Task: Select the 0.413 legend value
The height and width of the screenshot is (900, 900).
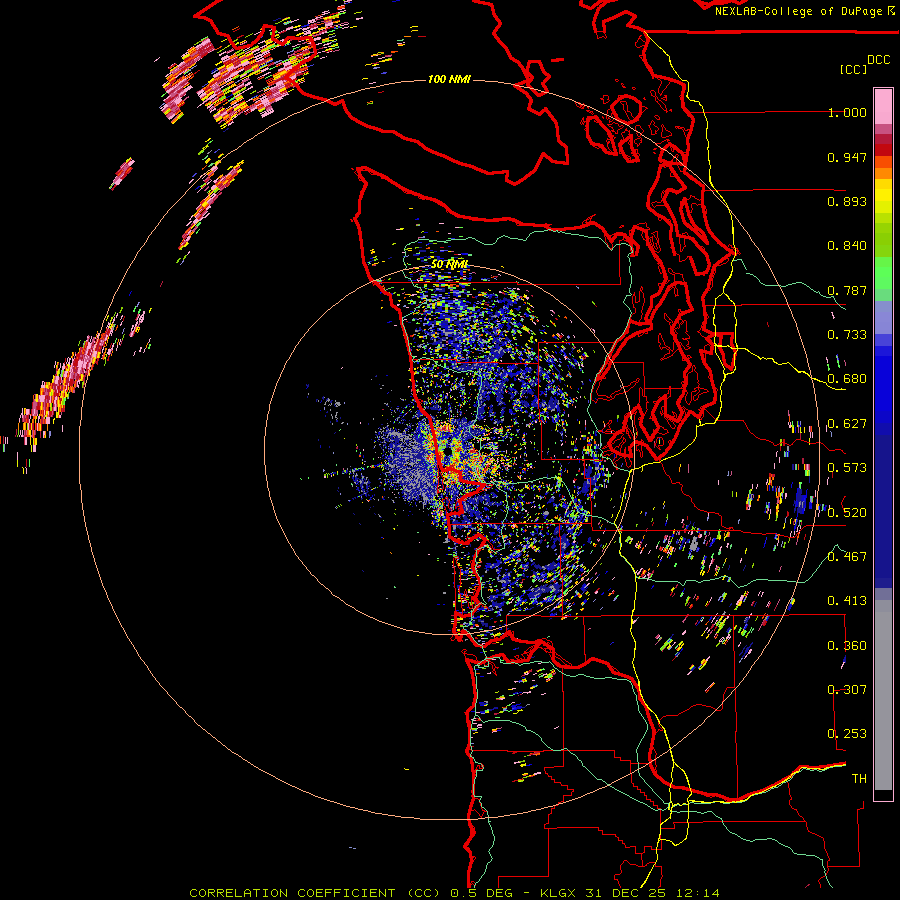Action: click(847, 601)
